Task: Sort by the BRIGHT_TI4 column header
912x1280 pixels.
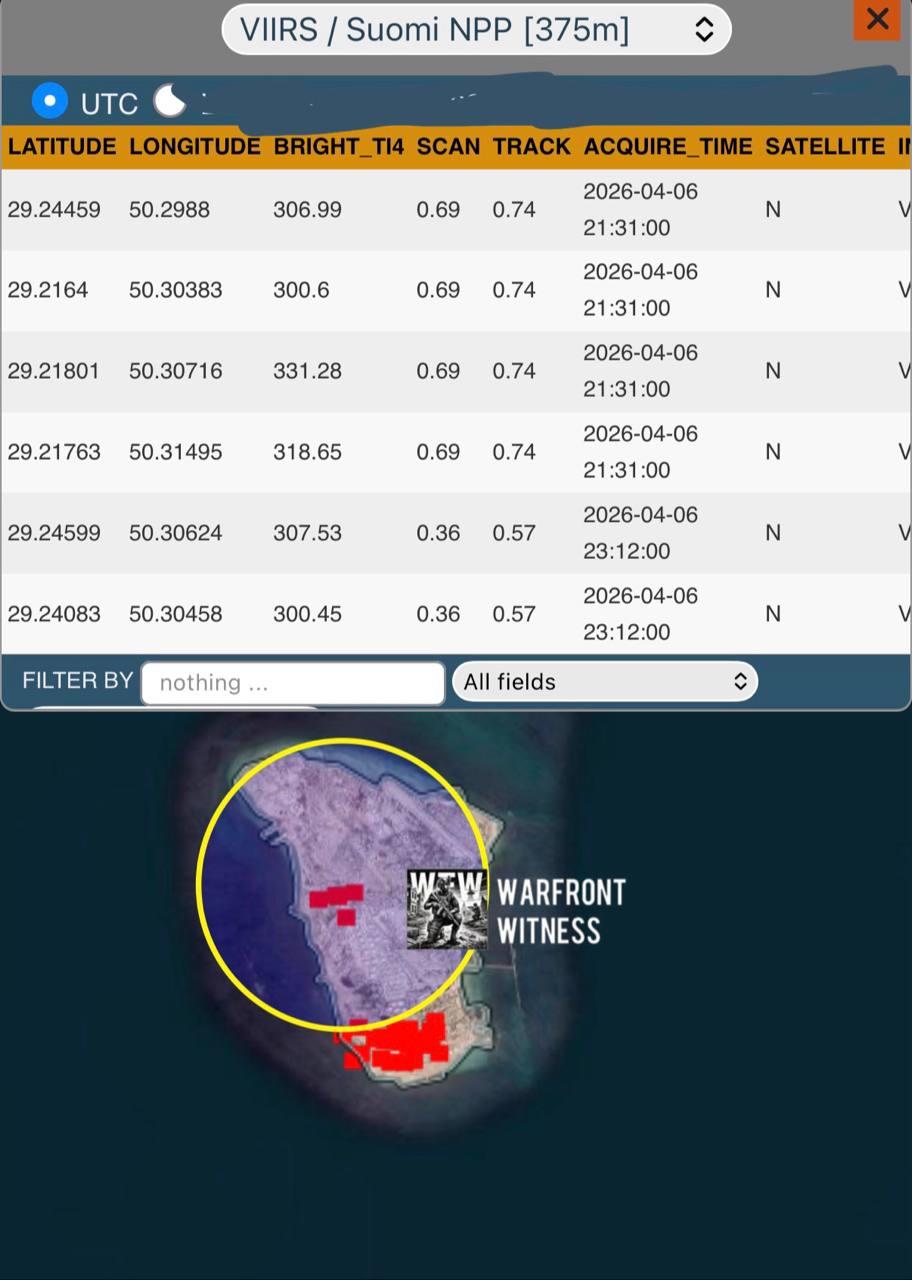Action: click(x=339, y=147)
